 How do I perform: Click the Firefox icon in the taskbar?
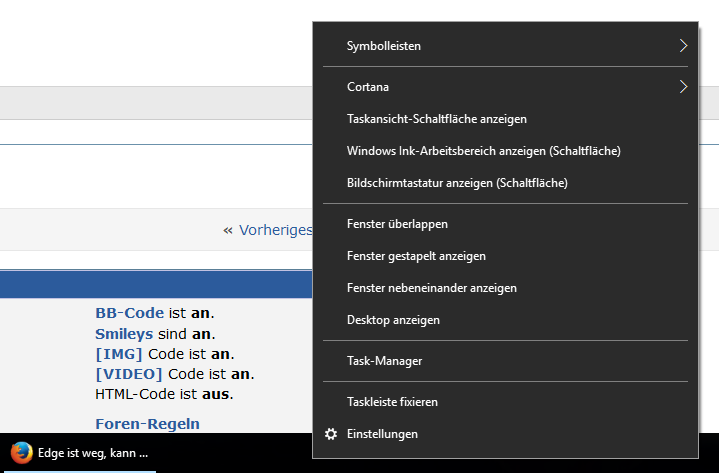point(21,452)
